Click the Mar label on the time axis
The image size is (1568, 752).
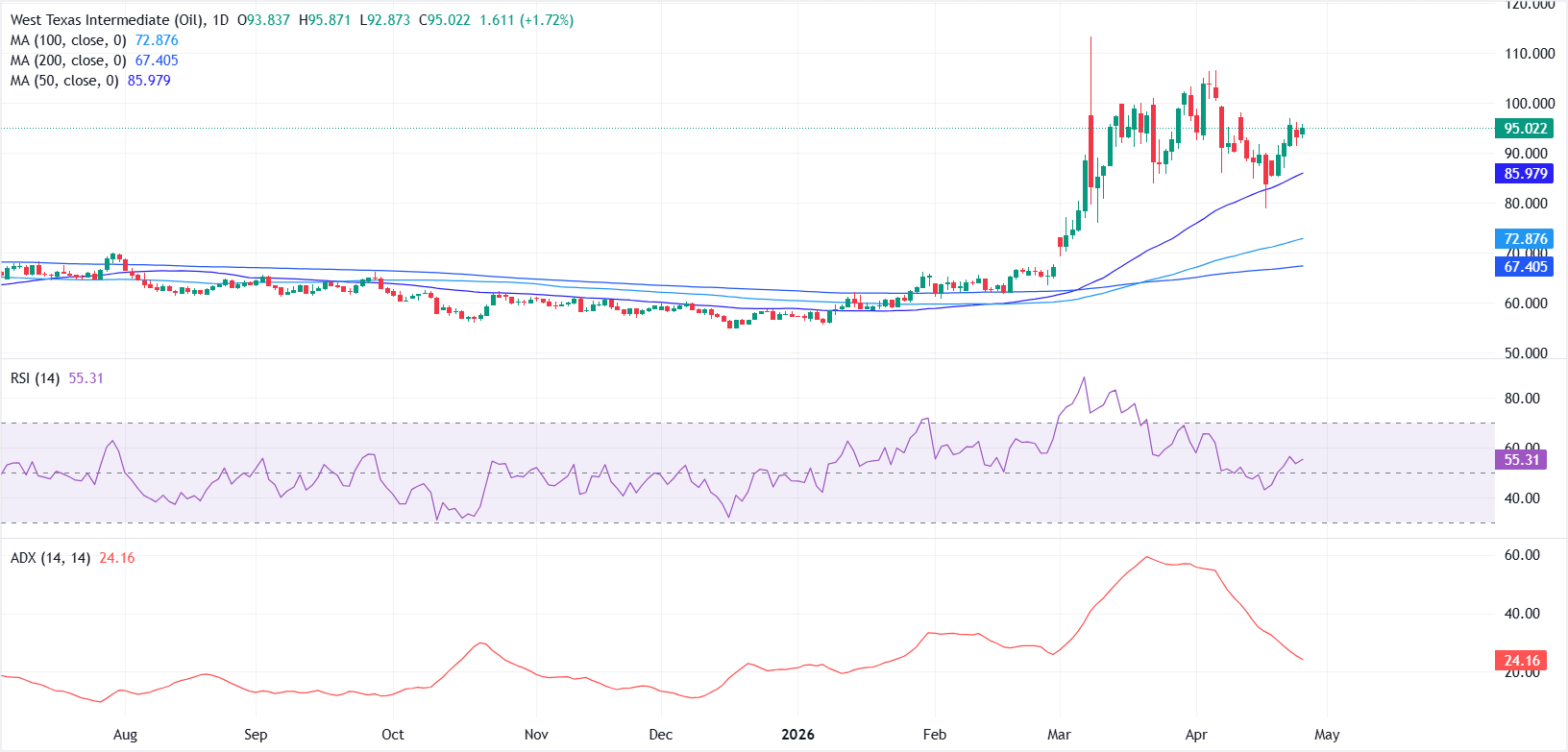(x=1059, y=735)
